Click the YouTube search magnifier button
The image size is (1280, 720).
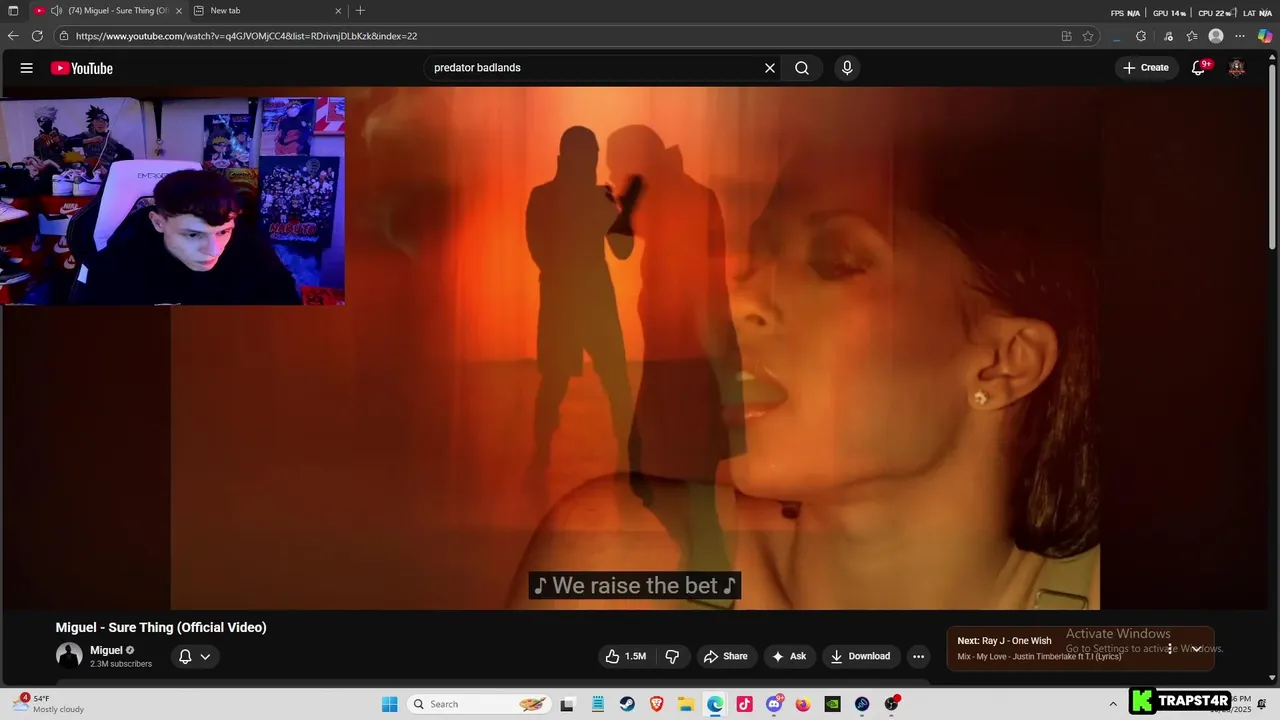pos(802,68)
